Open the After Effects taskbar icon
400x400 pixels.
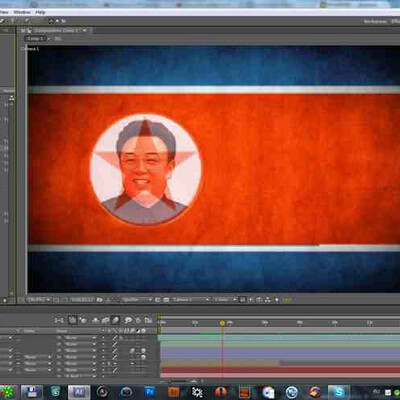(79, 392)
